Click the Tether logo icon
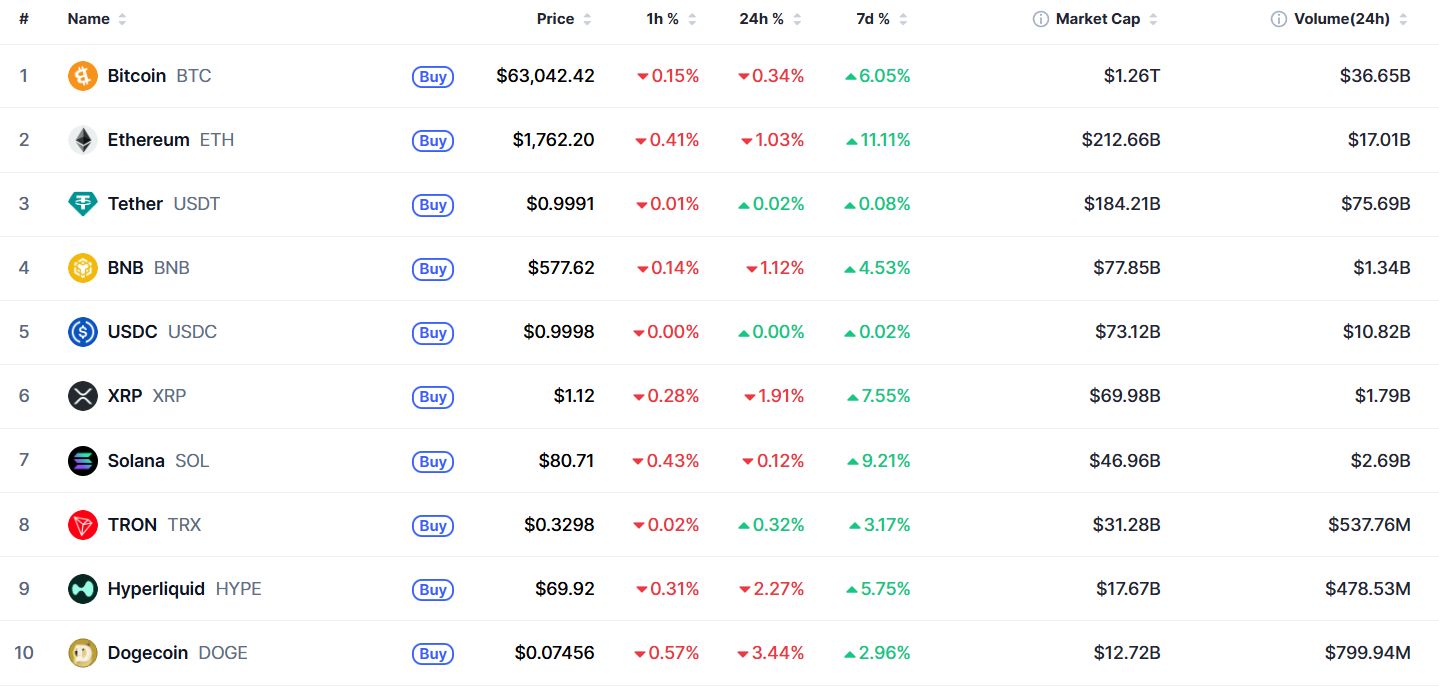 click(x=83, y=204)
